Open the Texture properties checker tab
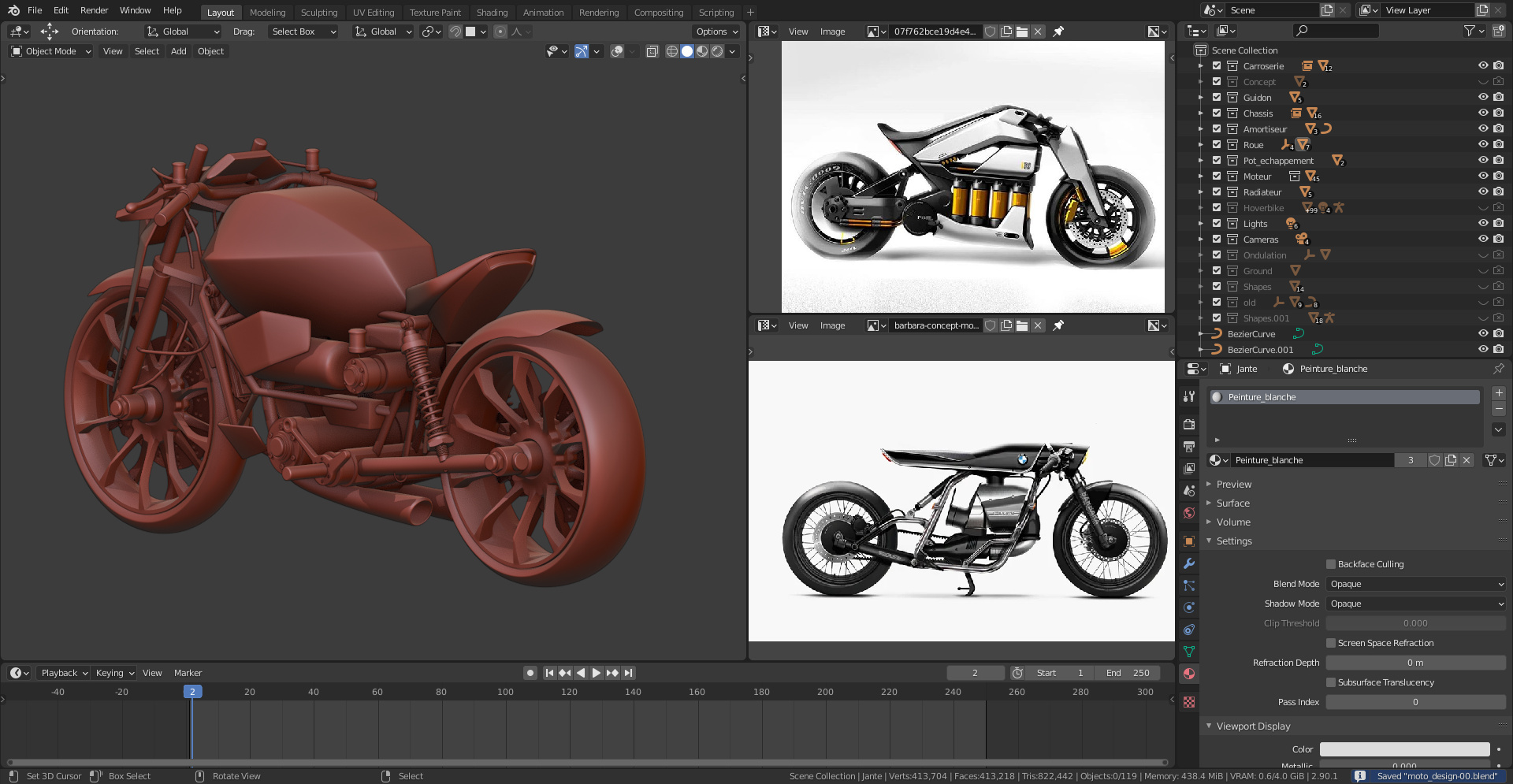The height and width of the screenshot is (784, 1513). pyautogui.click(x=1189, y=701)
